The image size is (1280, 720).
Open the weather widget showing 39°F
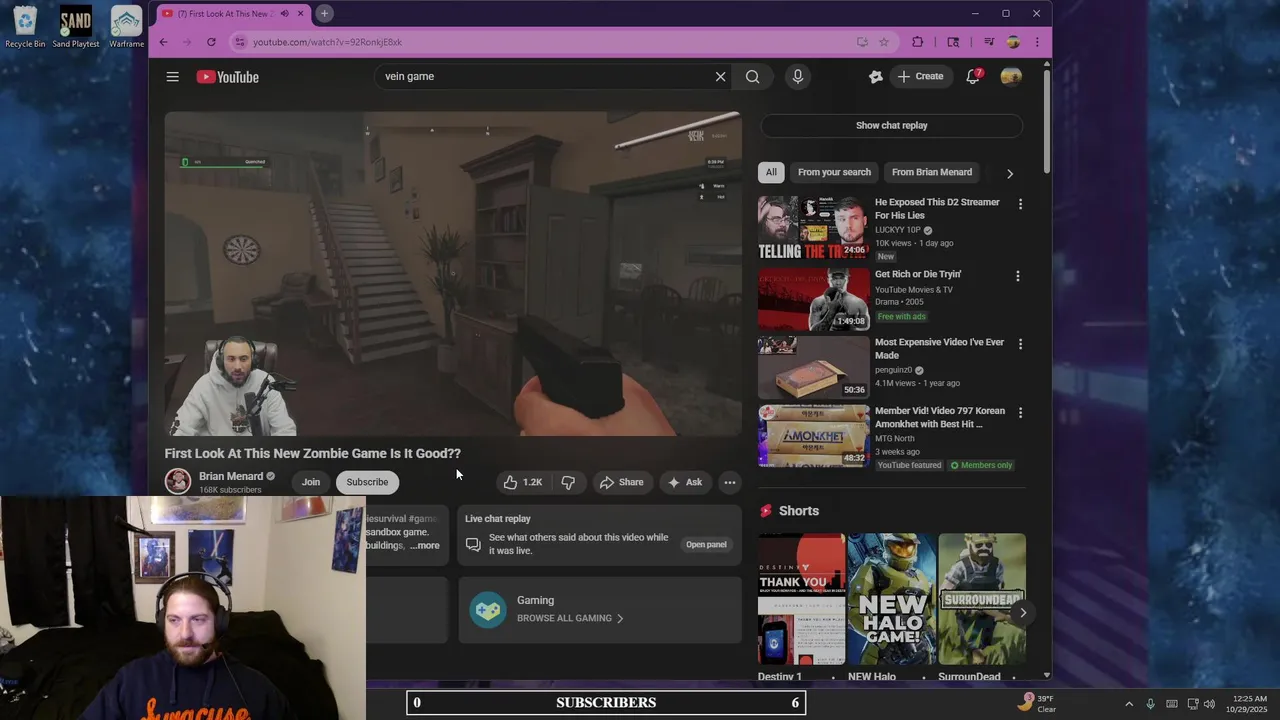[1036, 703]
